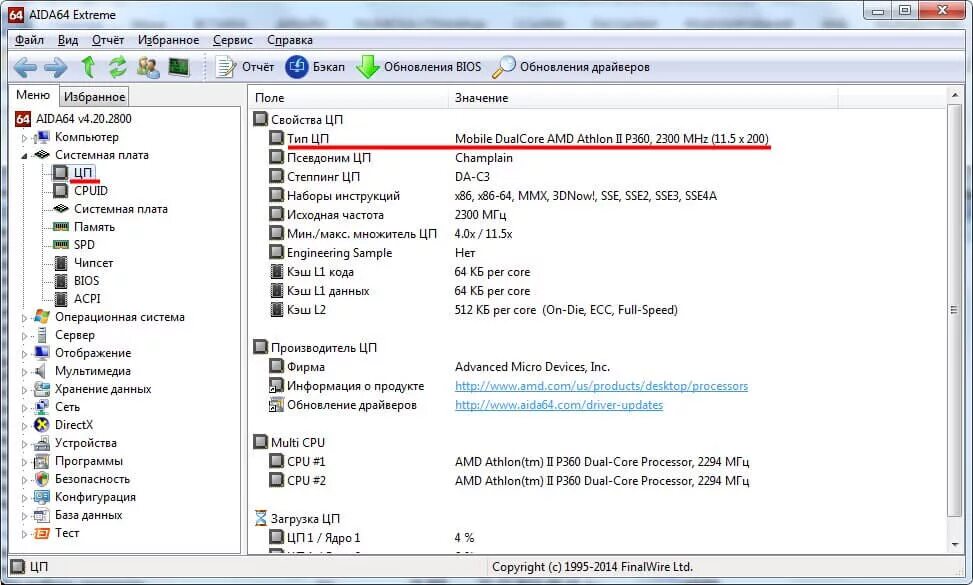Click the Бэкап toolbar button
The height and width of the screenshot is (585, 973).
[x=315, y=66]
